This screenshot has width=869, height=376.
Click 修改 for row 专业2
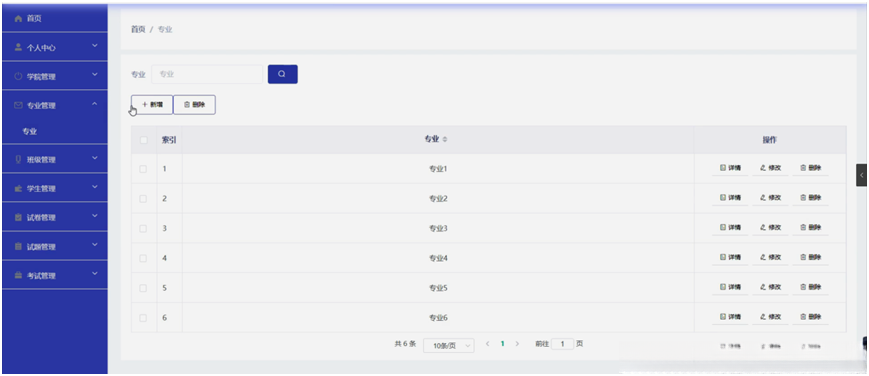coord(770,197)
